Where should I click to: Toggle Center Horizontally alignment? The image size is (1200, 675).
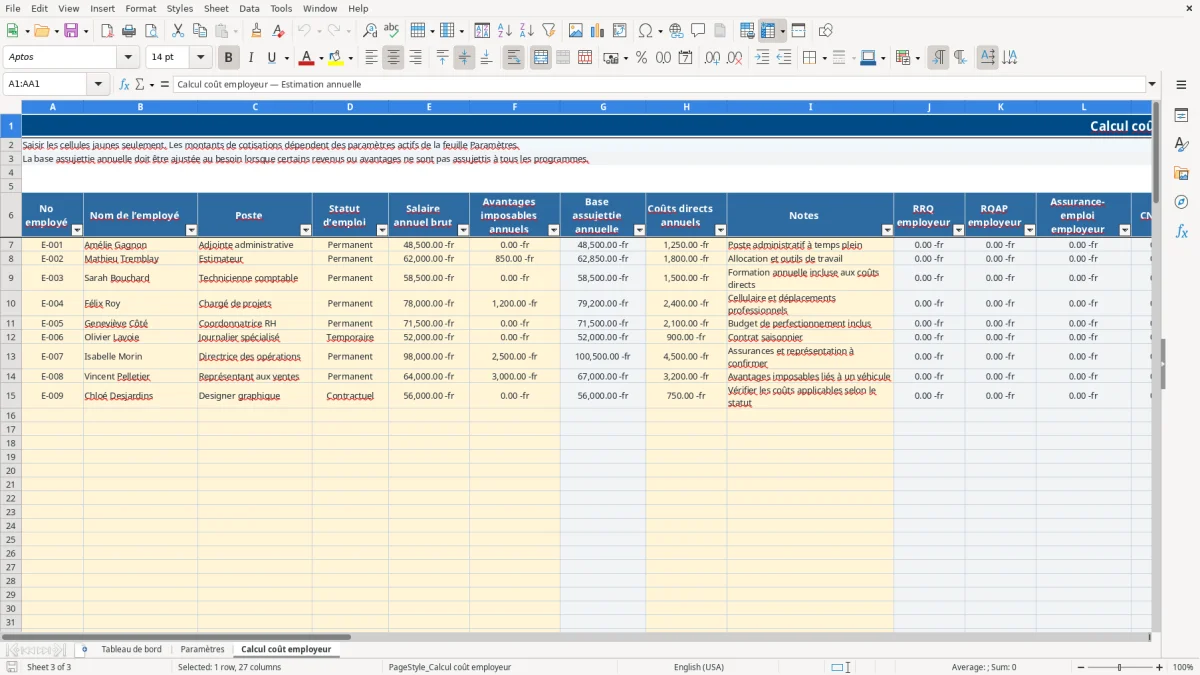(393, 58)
